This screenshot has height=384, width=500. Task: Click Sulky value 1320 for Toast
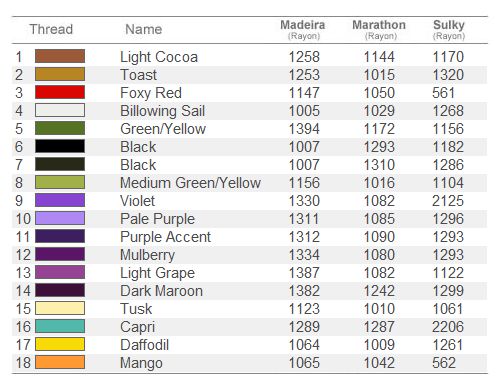click(x=448, y=75)
